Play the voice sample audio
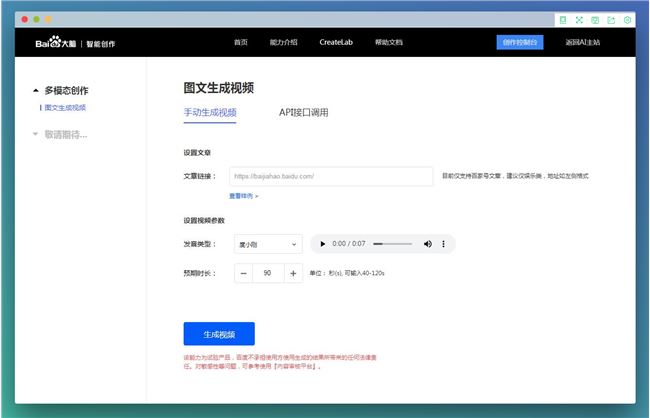This screenshot has width=650, height=418. pyautogui.click(x=322, y=244)
